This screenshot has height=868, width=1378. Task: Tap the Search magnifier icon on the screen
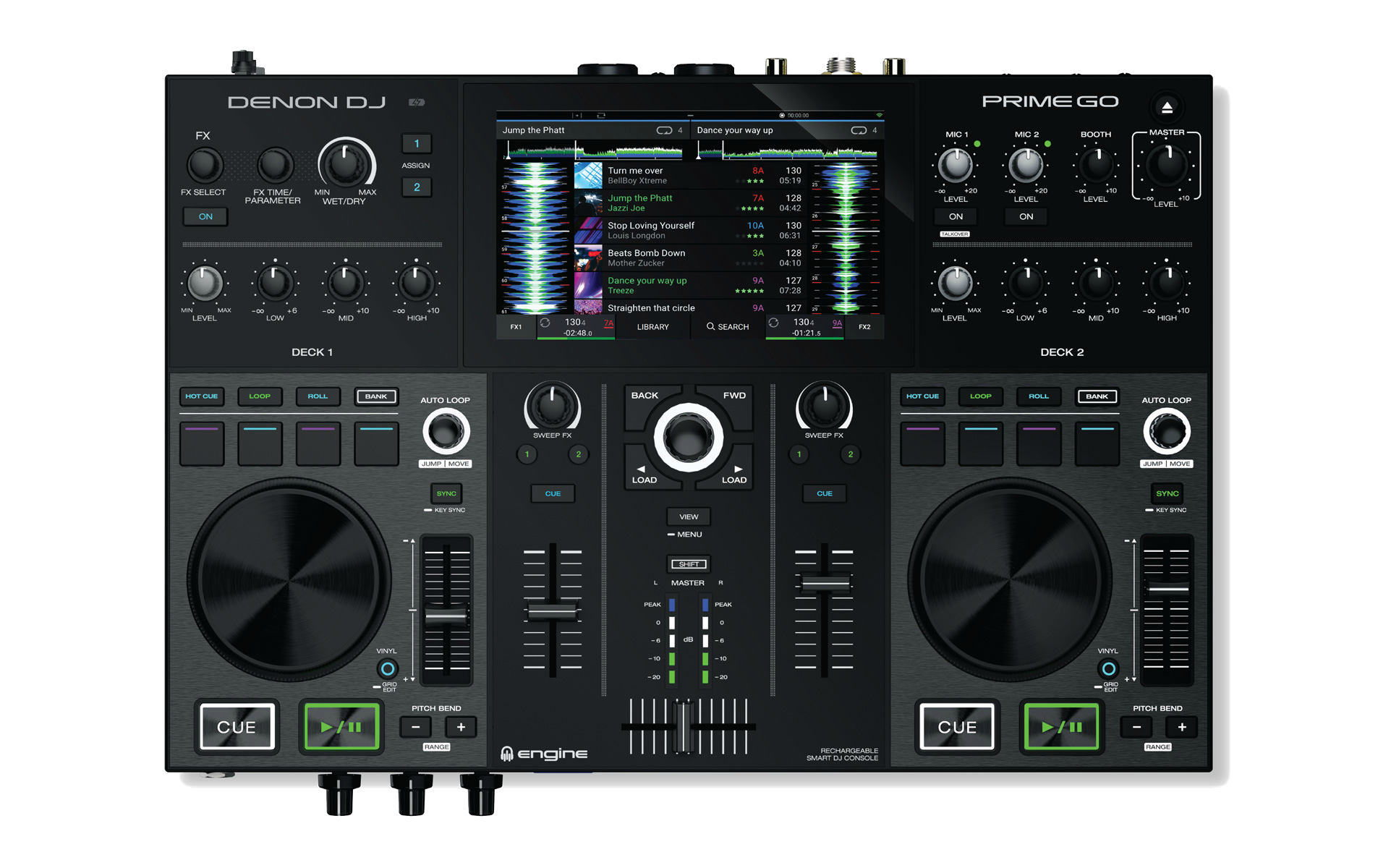710,327
